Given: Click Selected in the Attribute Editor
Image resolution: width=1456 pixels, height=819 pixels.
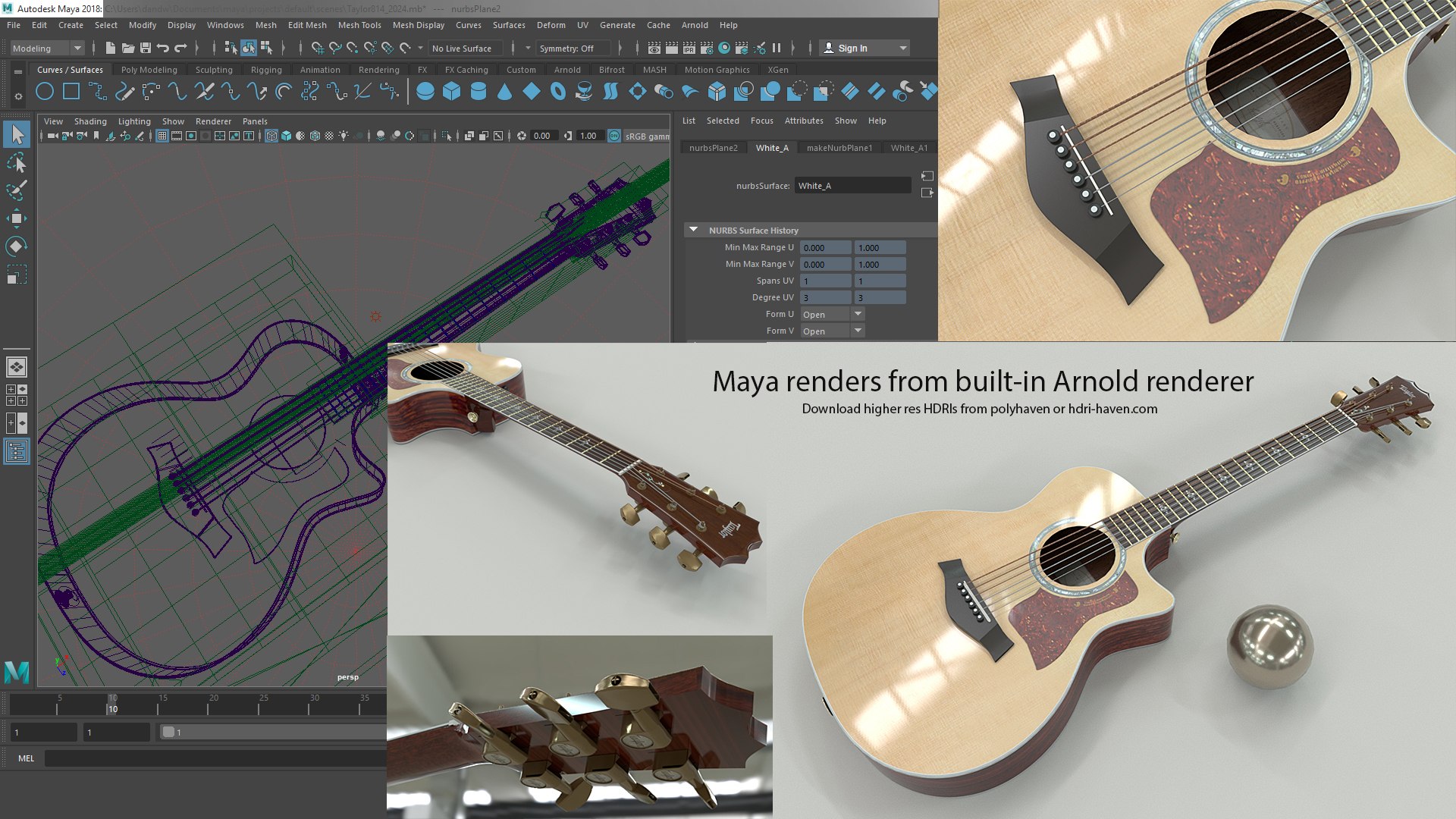Looking at the screenshot, I should tap(723, 121).
